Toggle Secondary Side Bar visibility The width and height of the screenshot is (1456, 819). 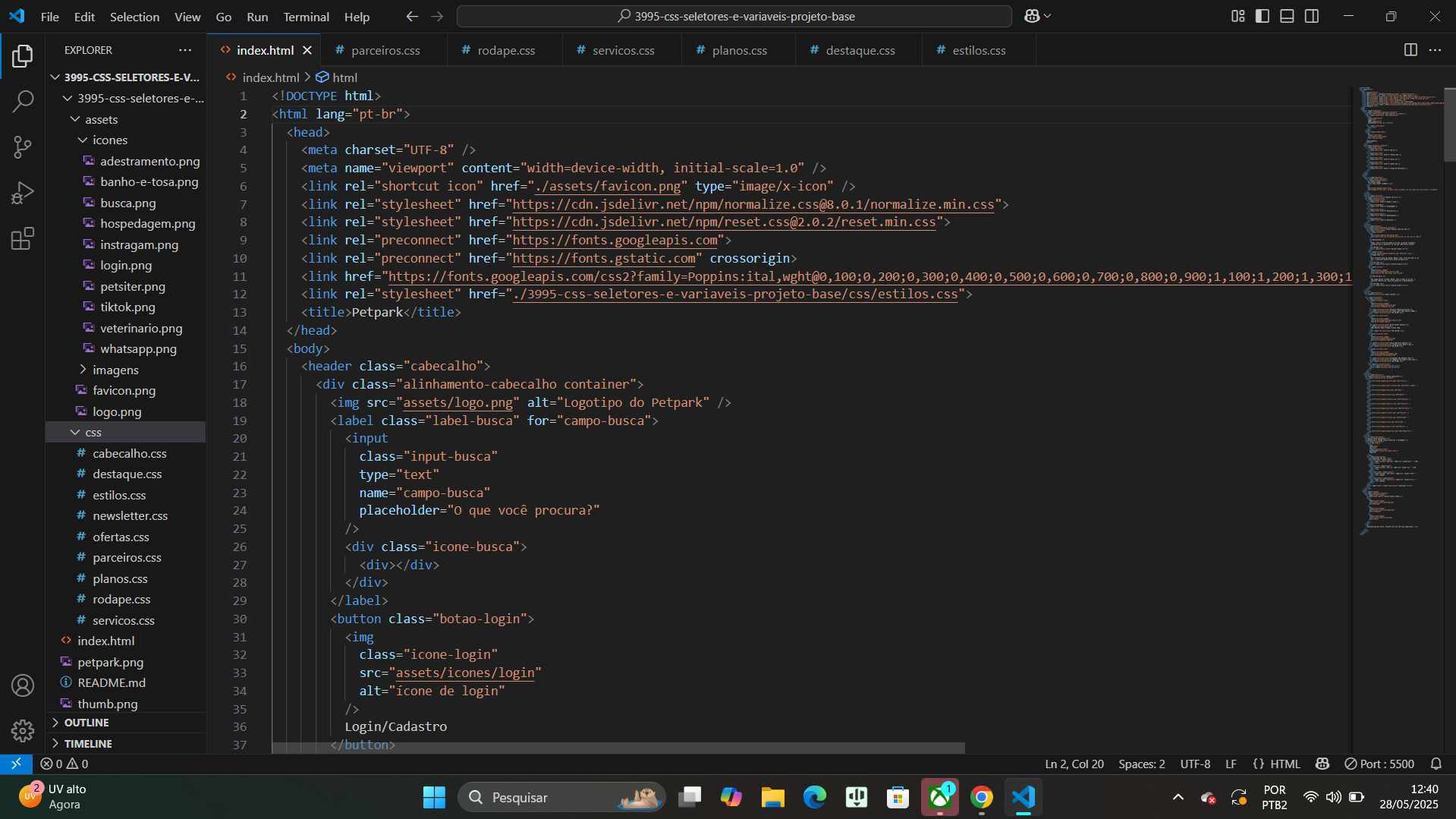coord(1312,16)
